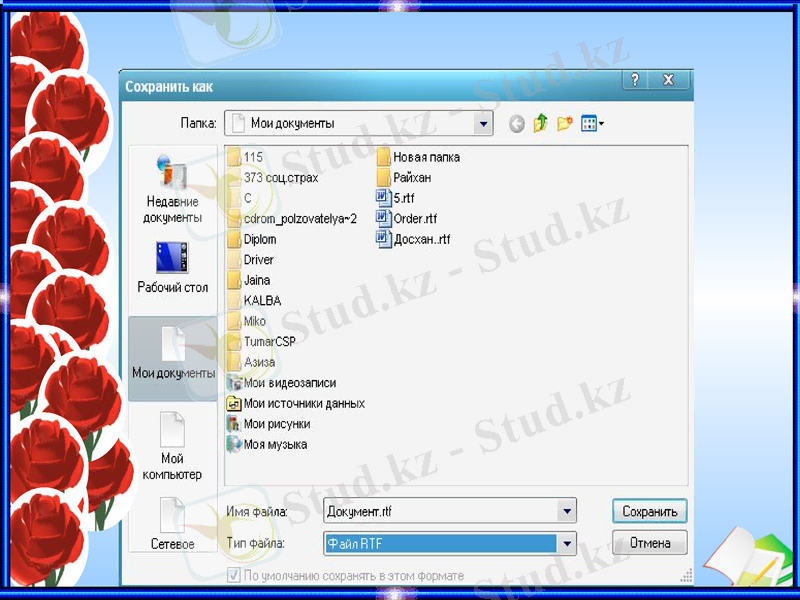Viewport: 800px width, 600px height.
Task: Open Сетевое окружение in places bar
Action: [172, 523]
